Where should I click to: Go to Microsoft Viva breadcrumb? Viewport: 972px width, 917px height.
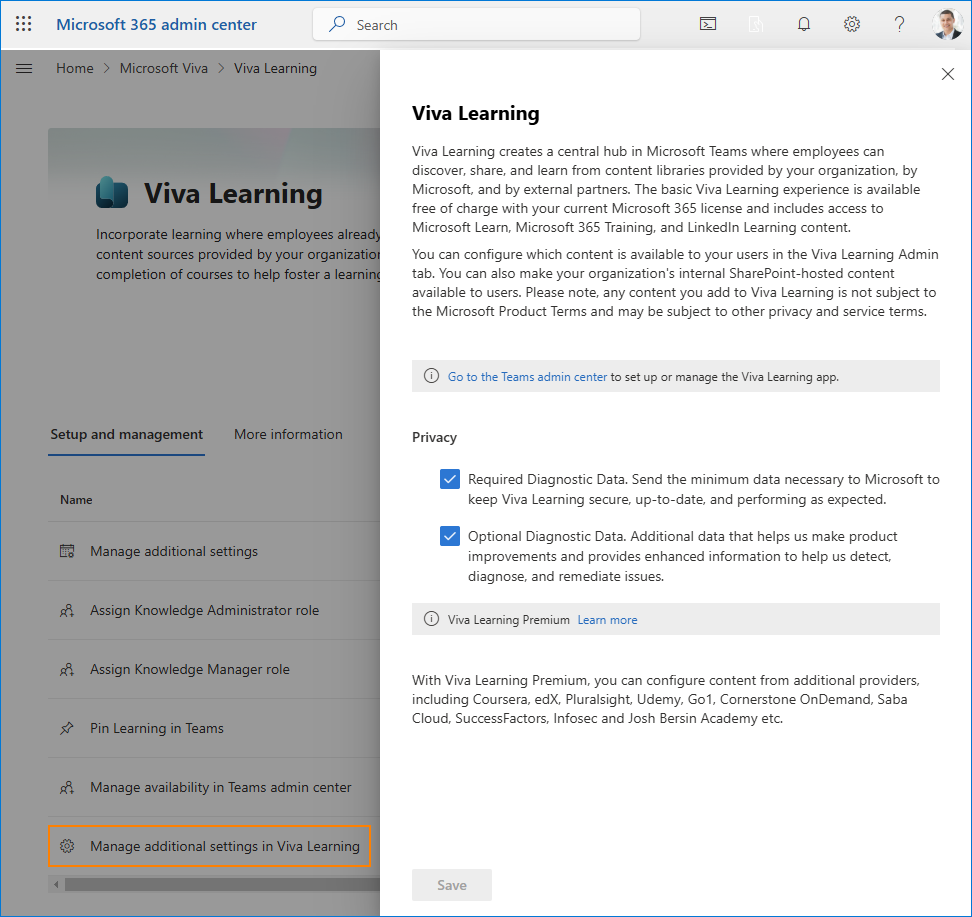pos(164,68)
